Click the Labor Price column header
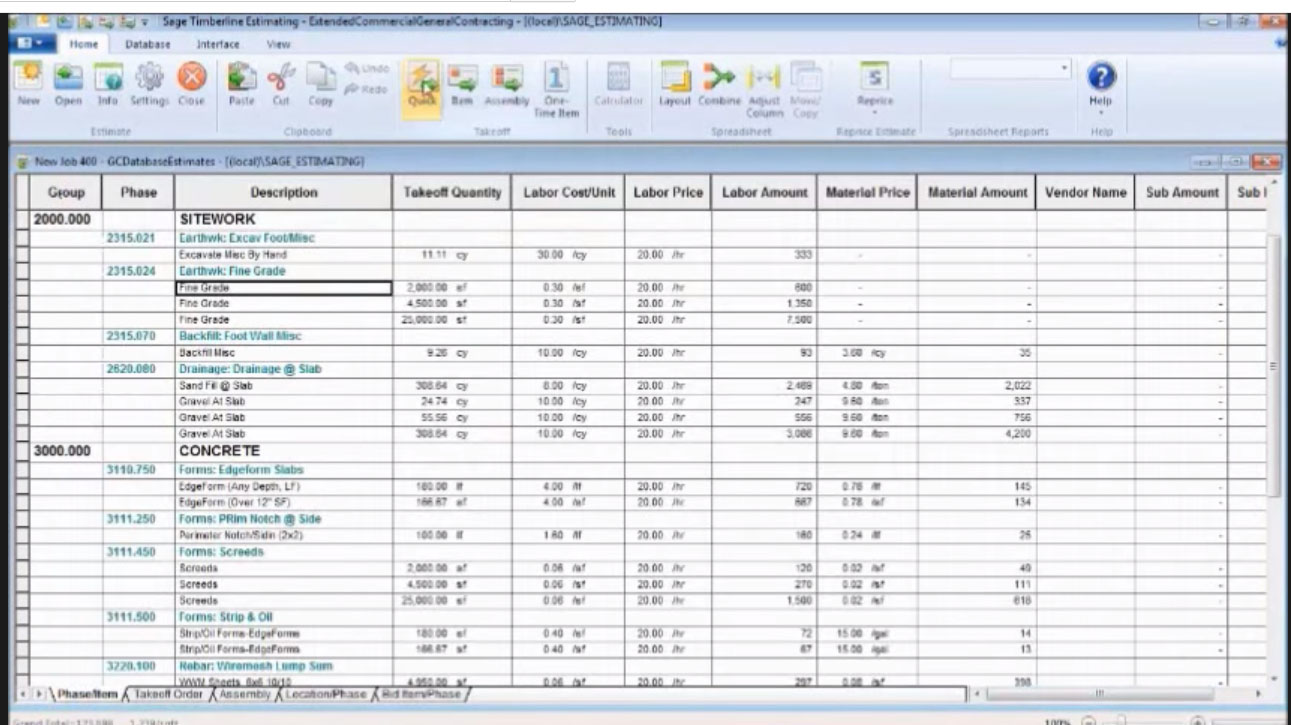1291x725 pixels. 668,193
